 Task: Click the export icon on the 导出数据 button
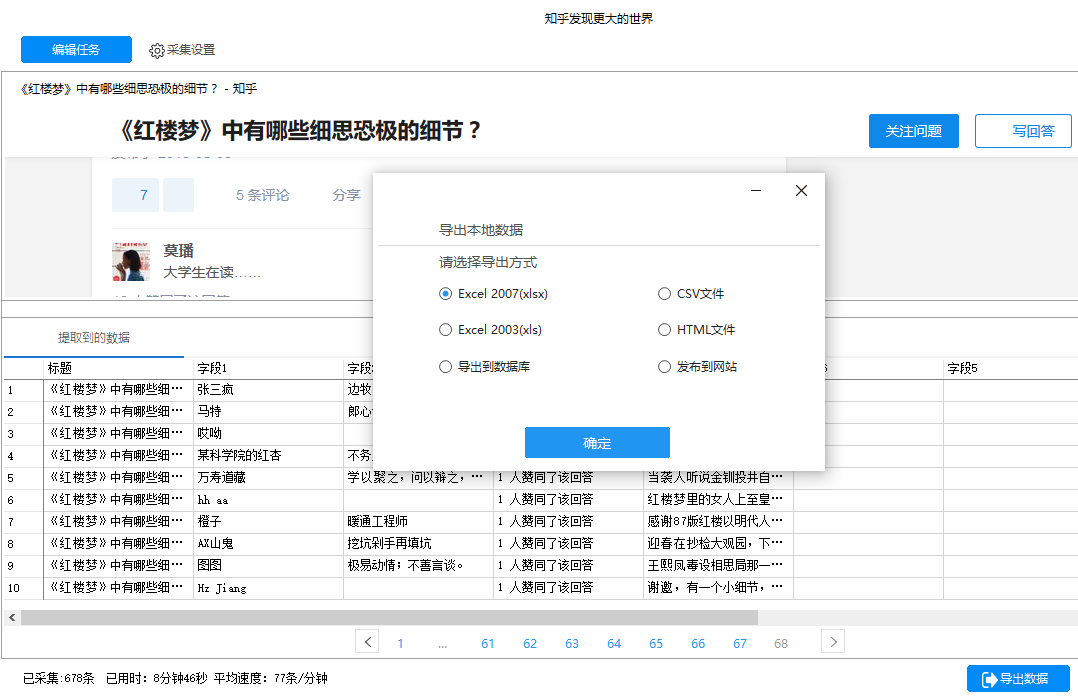[989, 679]
